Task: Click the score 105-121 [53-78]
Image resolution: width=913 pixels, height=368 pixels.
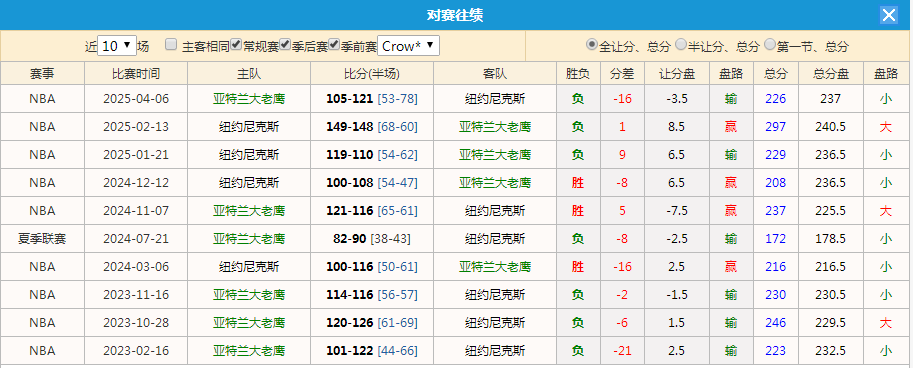Action: [371, 99]
